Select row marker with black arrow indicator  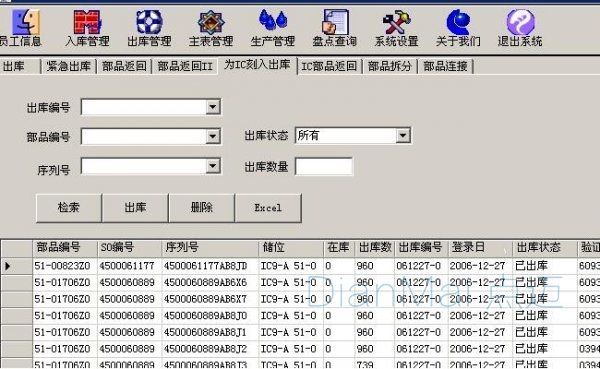pos(16,266)
